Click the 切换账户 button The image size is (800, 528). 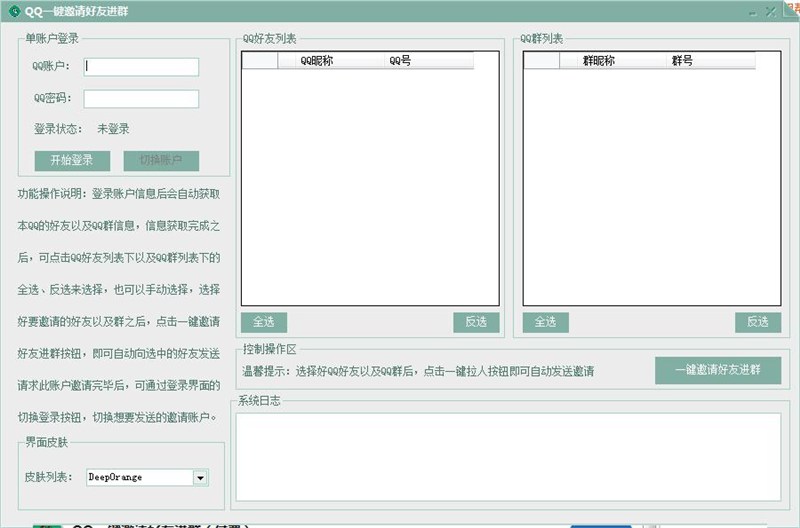click(x=161, y=161)
